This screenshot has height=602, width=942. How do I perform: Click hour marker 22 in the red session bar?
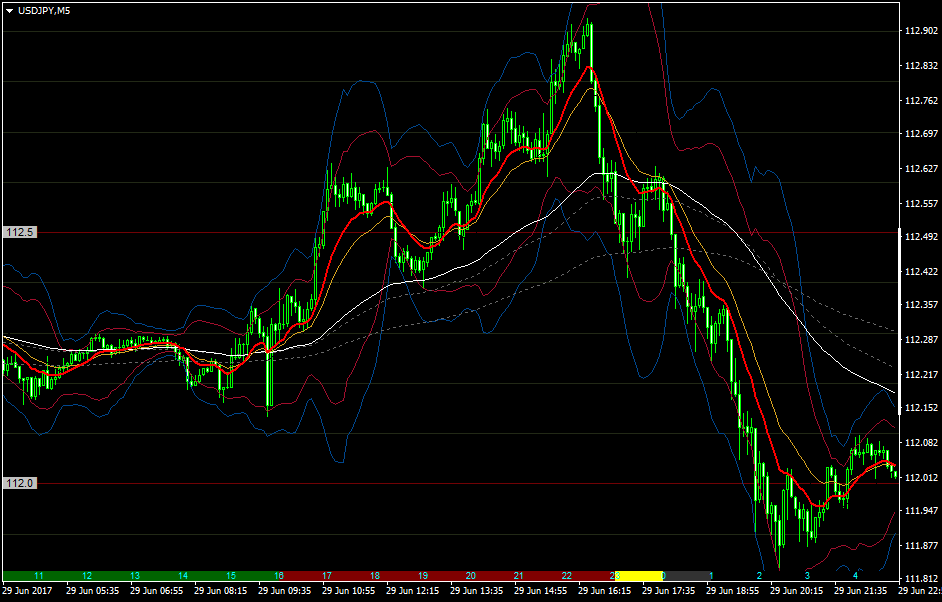coord(566,576)
